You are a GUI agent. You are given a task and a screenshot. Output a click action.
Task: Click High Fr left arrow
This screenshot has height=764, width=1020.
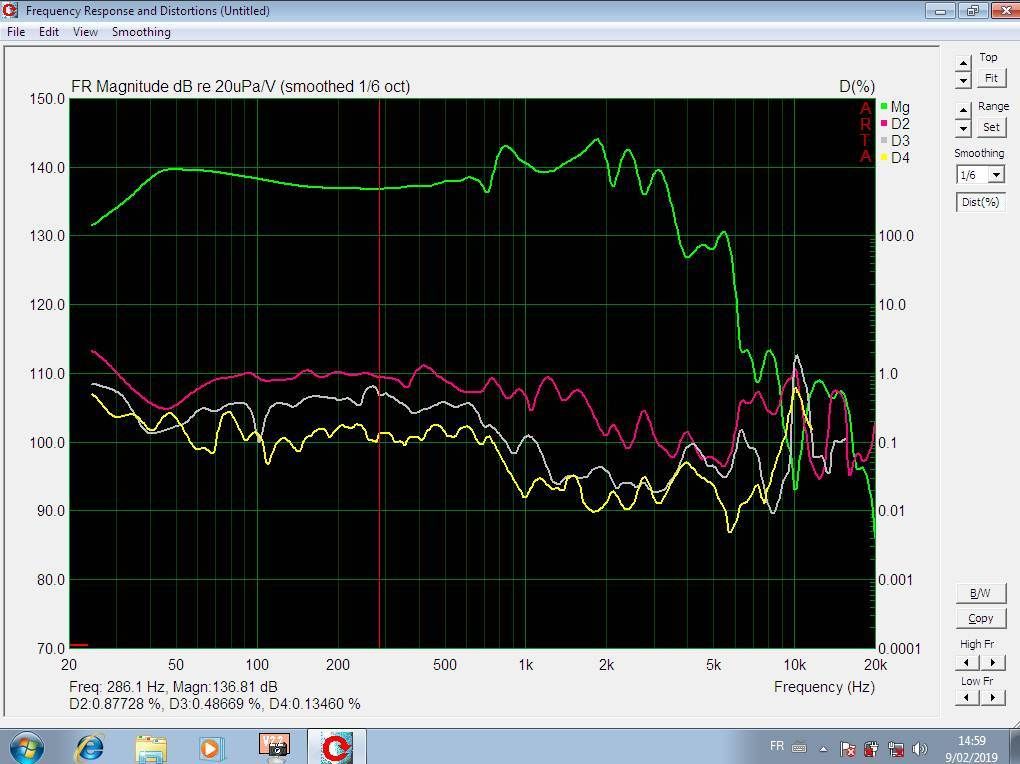[x=967, y=662]
